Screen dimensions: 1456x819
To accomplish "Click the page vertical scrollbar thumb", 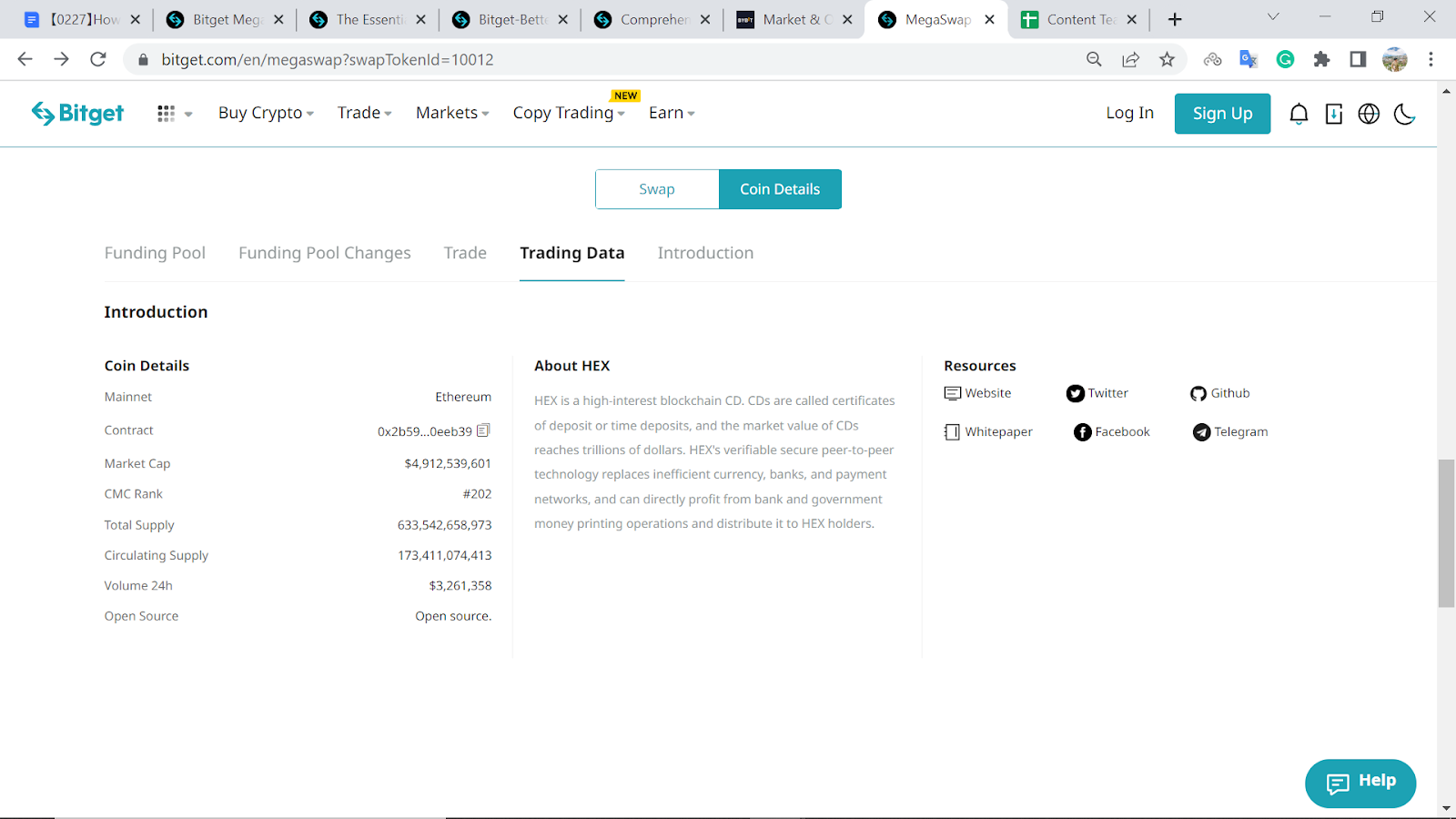I will pos(1446,533).
